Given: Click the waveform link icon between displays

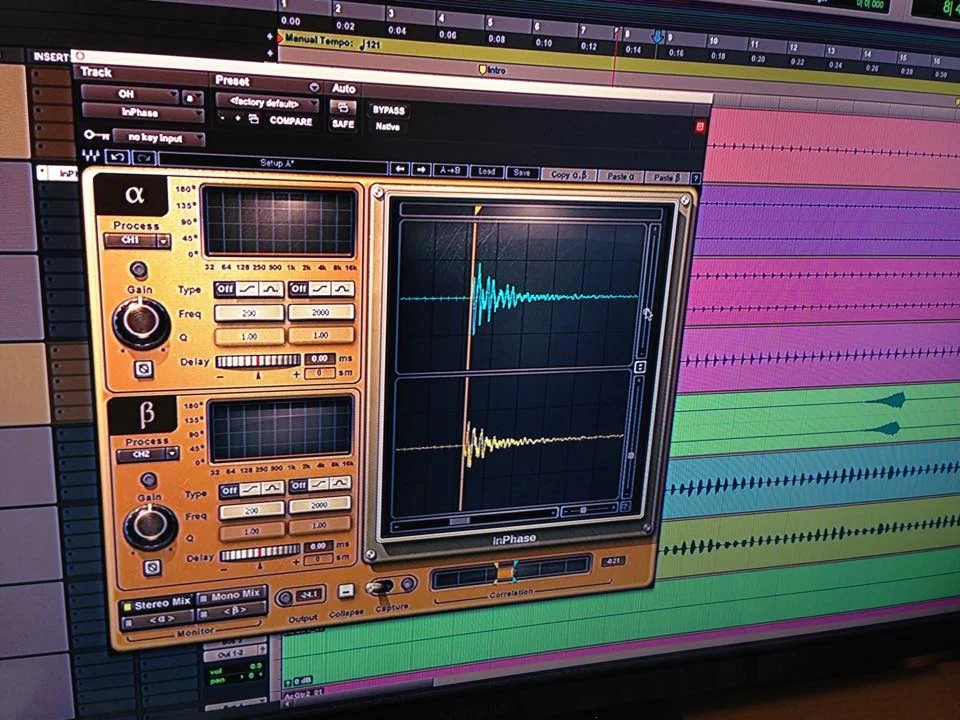Looking at the screenshot, I should [x=639, y=367].
